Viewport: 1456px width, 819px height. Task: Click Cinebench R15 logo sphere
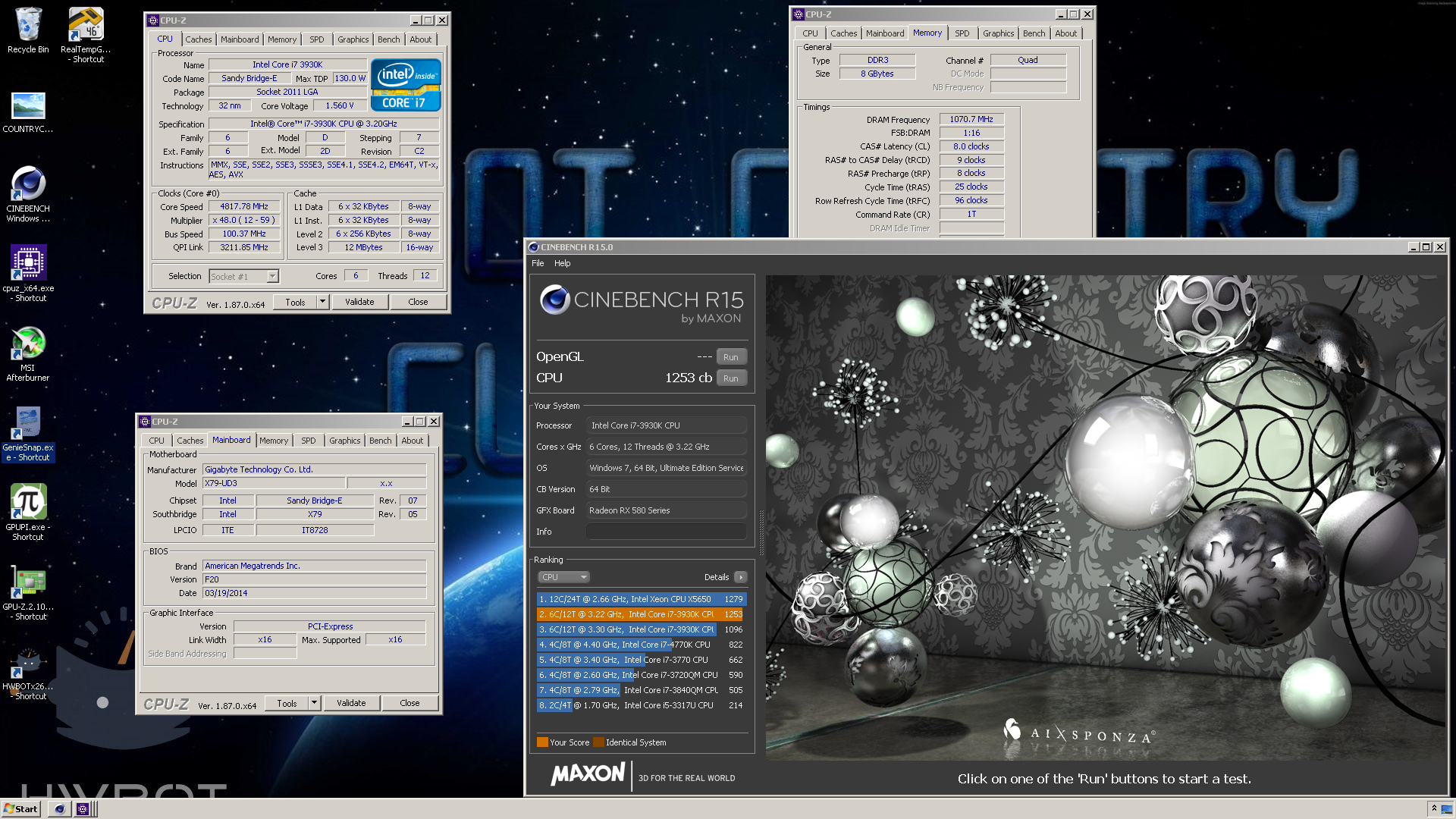554,300
